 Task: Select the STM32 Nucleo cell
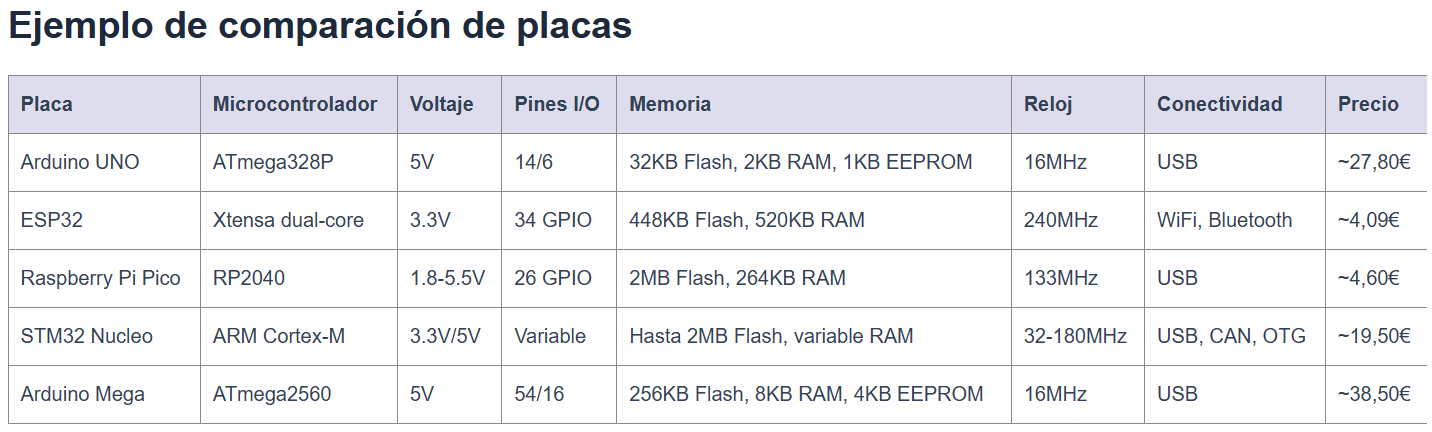(87, 336)
